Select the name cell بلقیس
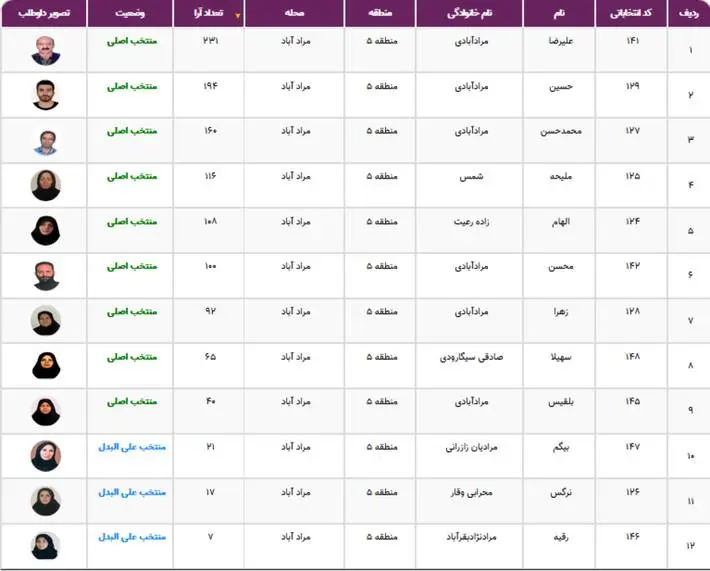The height and width of the screenshot is (571, 710). pyautogui.click(x=561, y=402)
